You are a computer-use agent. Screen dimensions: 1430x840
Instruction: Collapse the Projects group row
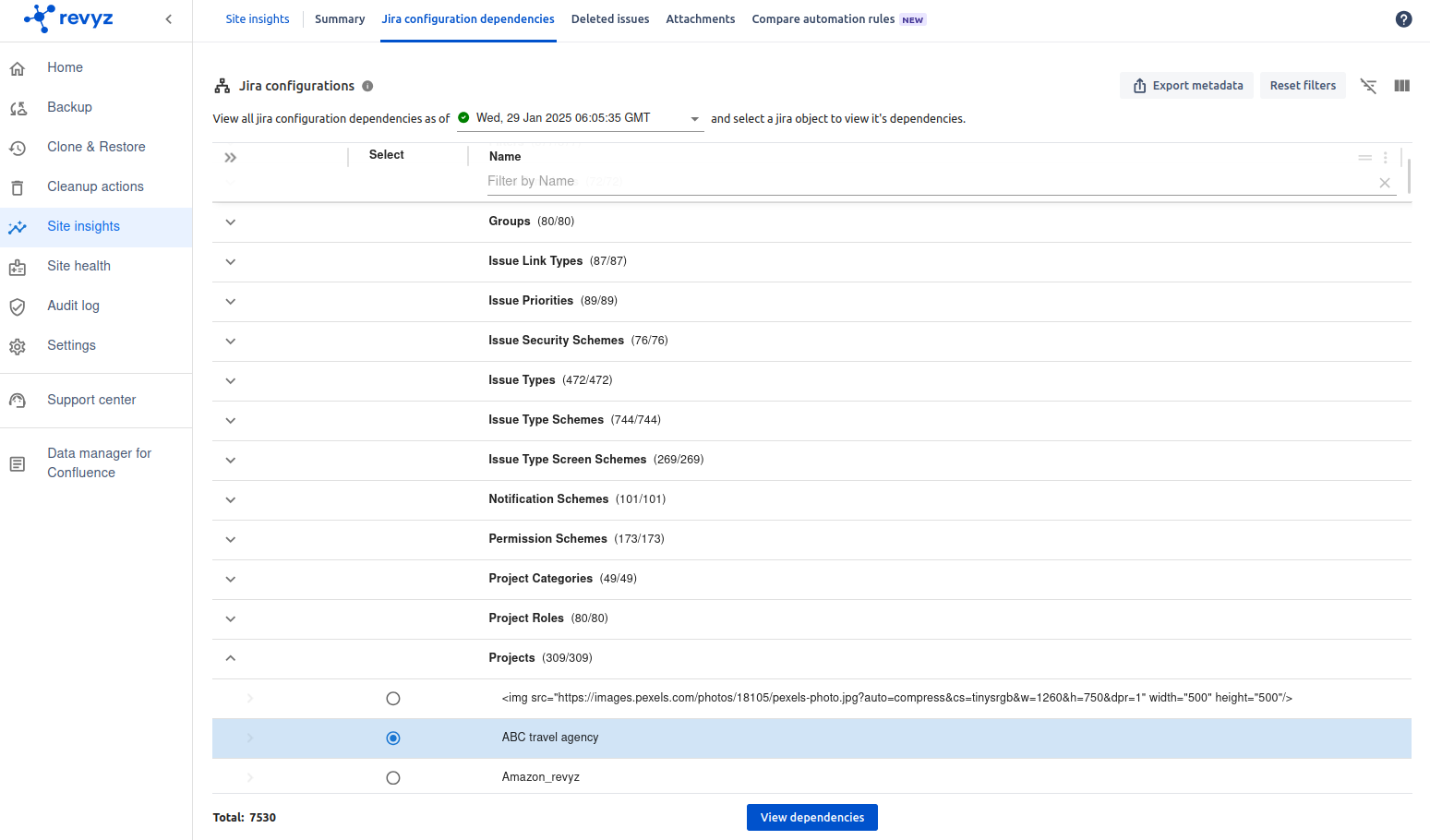(x=231, y=658)
